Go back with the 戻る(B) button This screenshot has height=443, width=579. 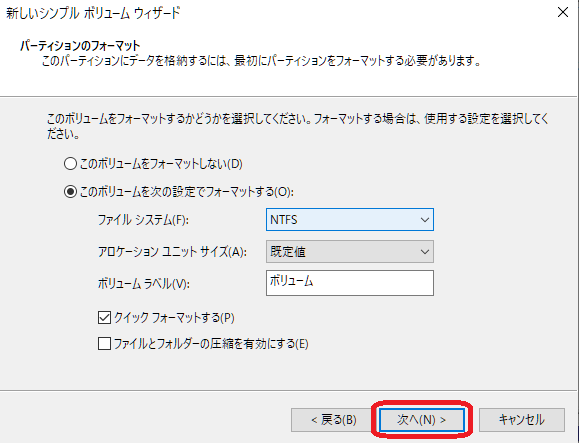coord(334,420)
